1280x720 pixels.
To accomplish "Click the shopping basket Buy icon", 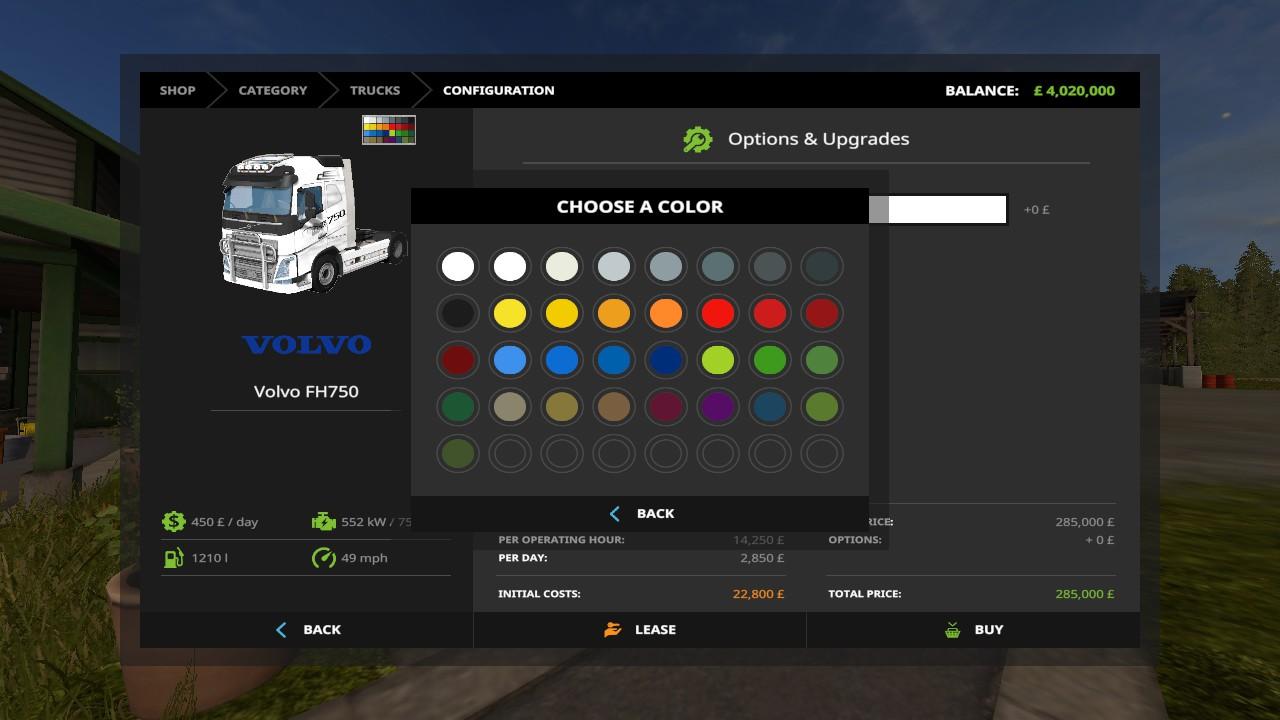I will [952, 630].
